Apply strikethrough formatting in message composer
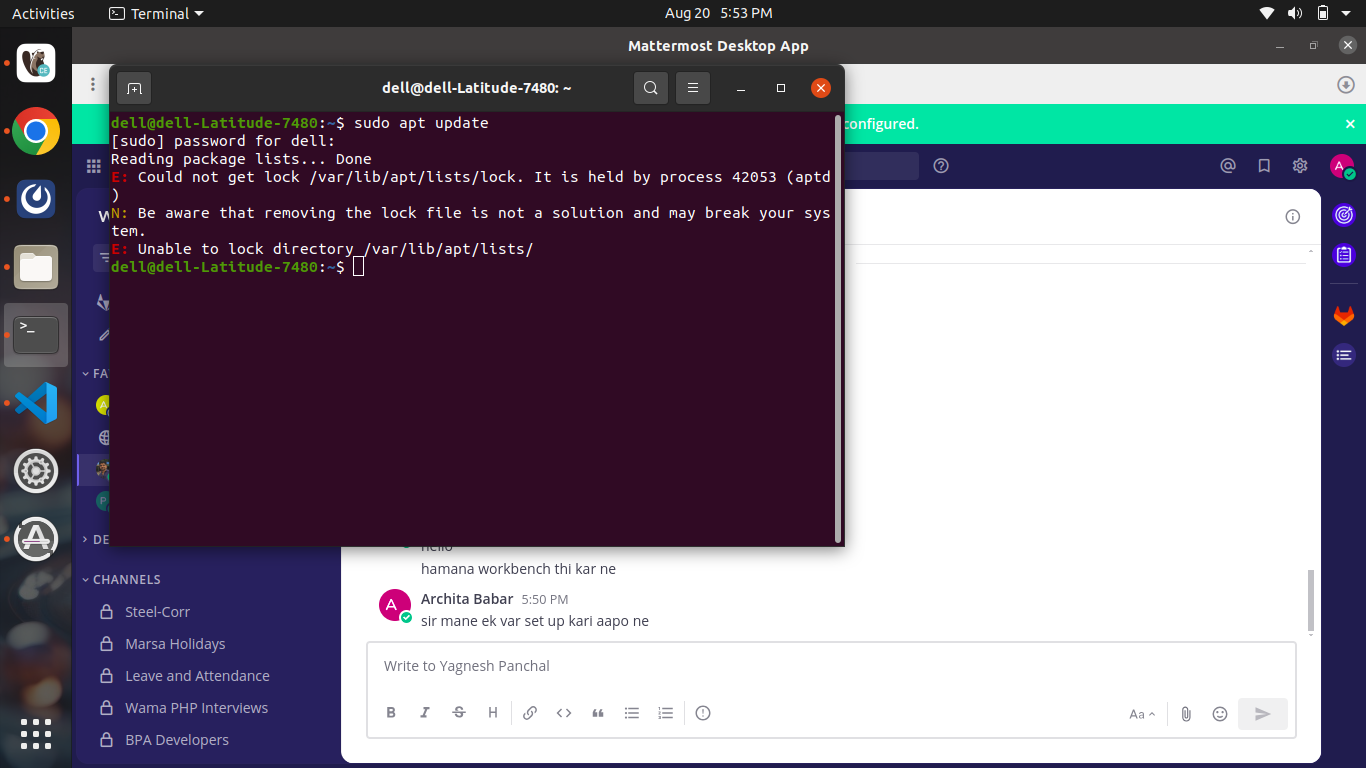1366x768 pixels. click(x=459, y=713)
